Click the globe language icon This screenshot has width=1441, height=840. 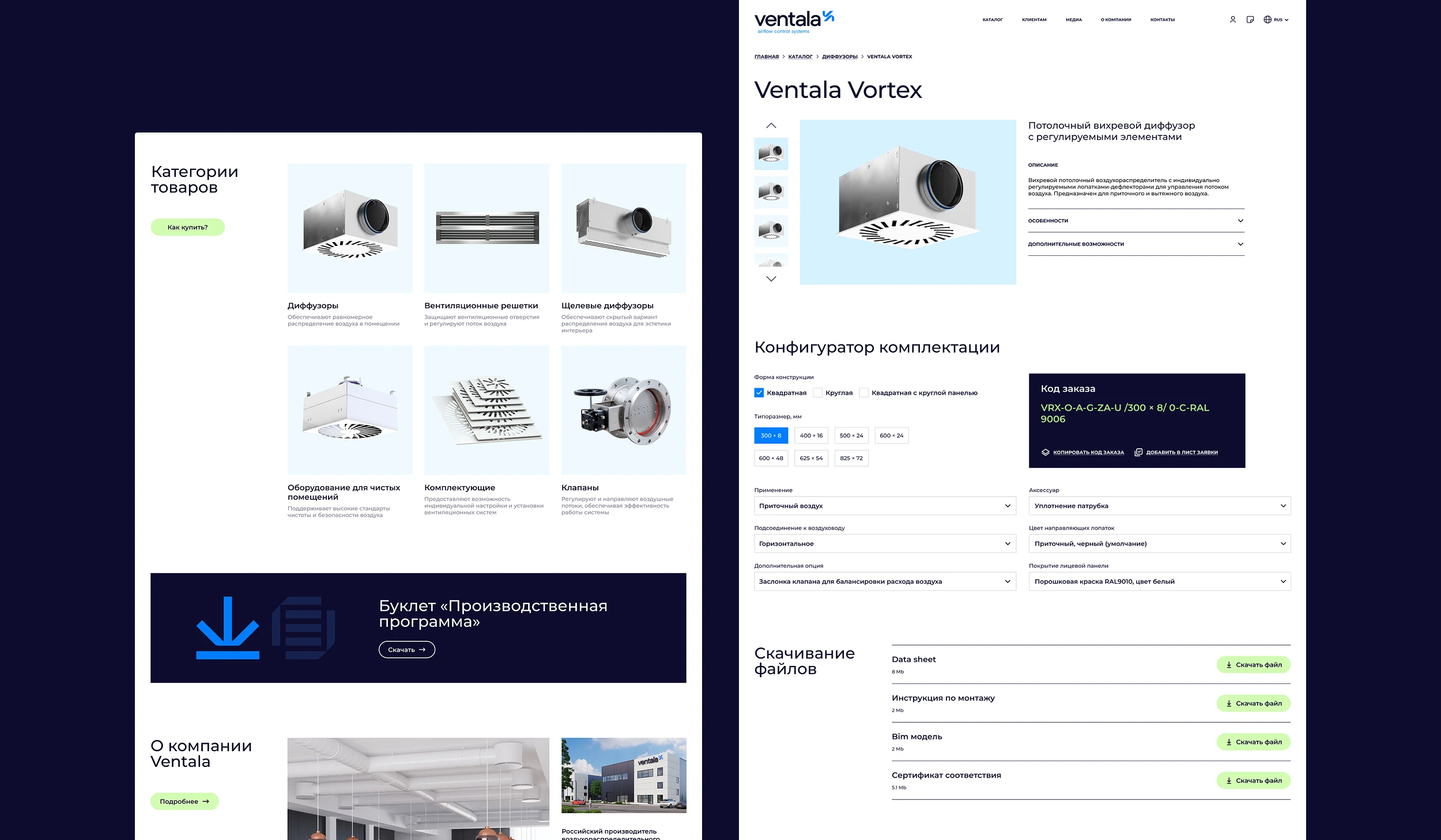(x=1268, y=20)
